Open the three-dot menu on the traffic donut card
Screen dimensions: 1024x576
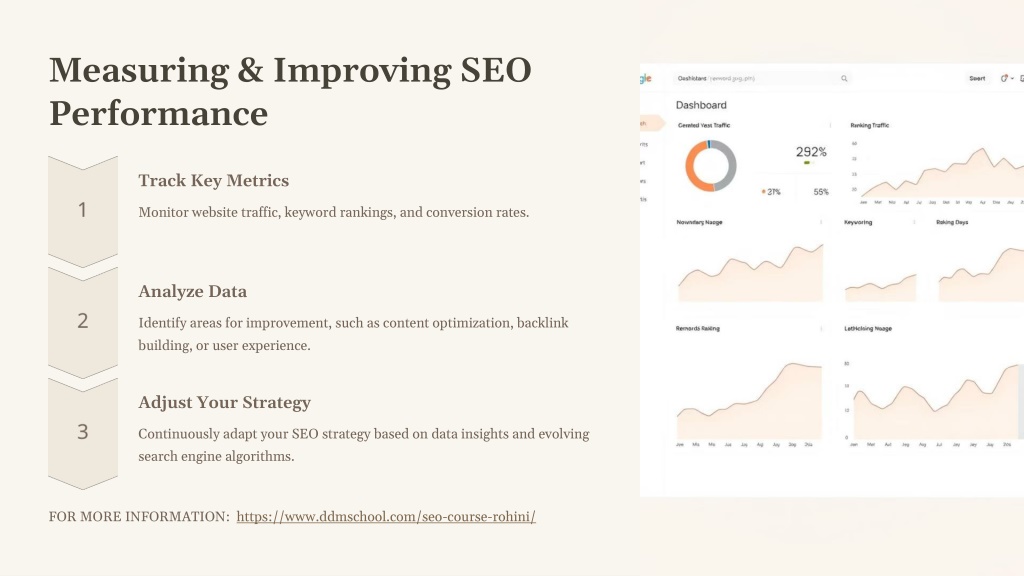point(830,125)
